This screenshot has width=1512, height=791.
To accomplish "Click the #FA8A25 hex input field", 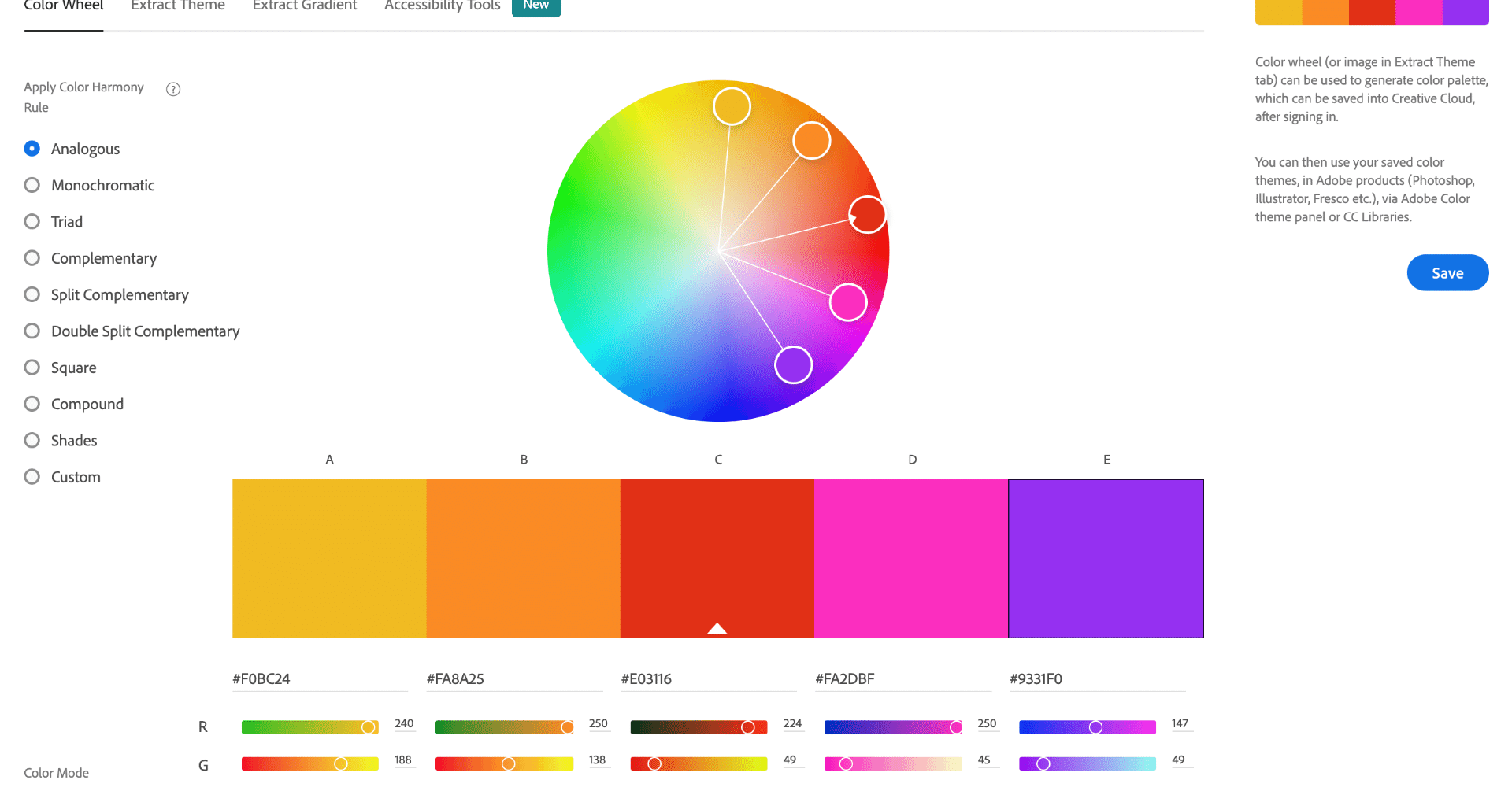I will pos(513,679).
